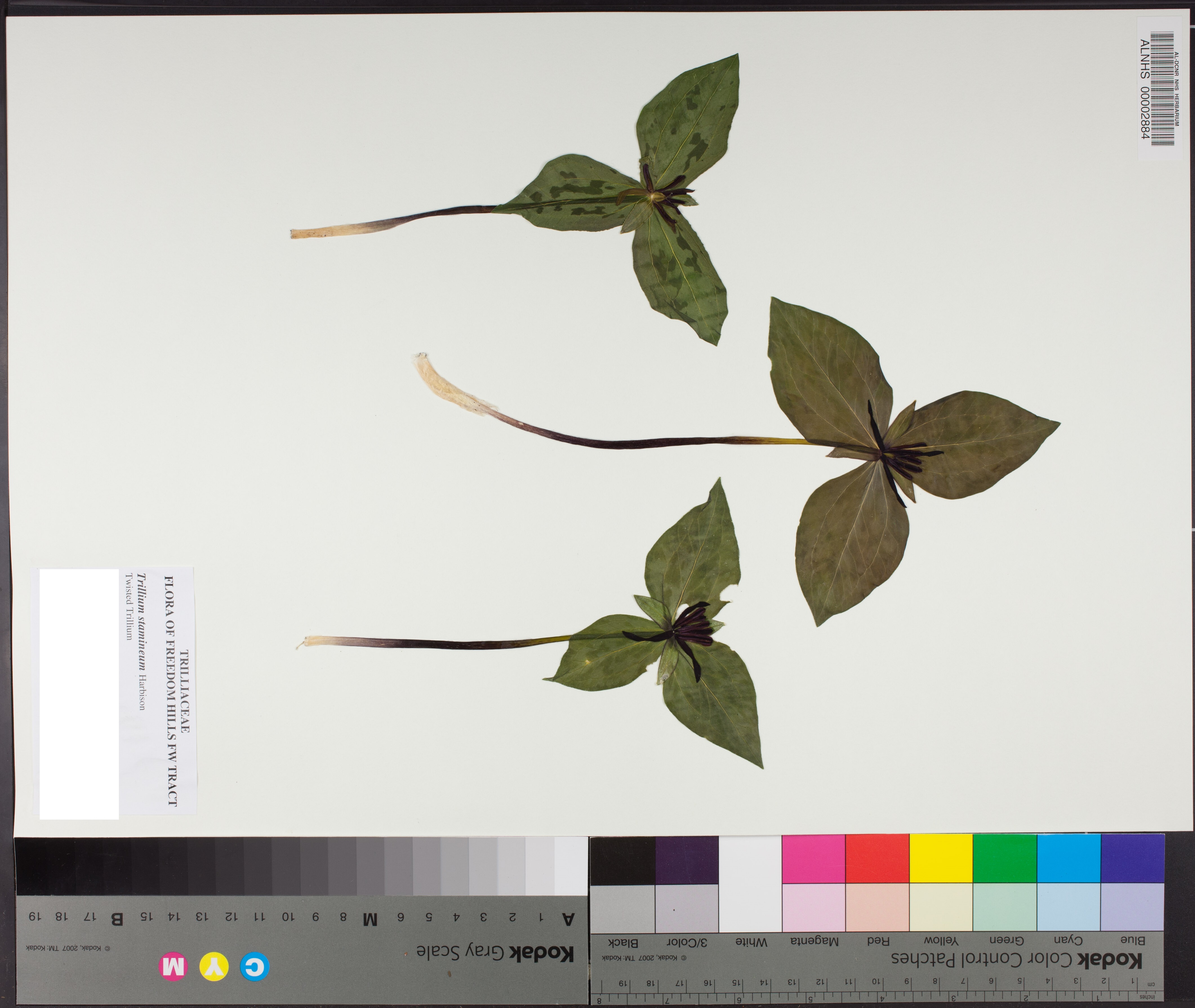Select the pale lavender blue tint patch
This screenshot has height=1008, width=1195.
click(1133, 907)
